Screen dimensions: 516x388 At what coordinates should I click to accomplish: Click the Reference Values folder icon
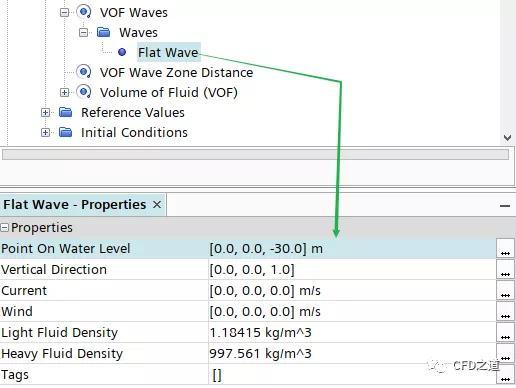coord(66,112)
